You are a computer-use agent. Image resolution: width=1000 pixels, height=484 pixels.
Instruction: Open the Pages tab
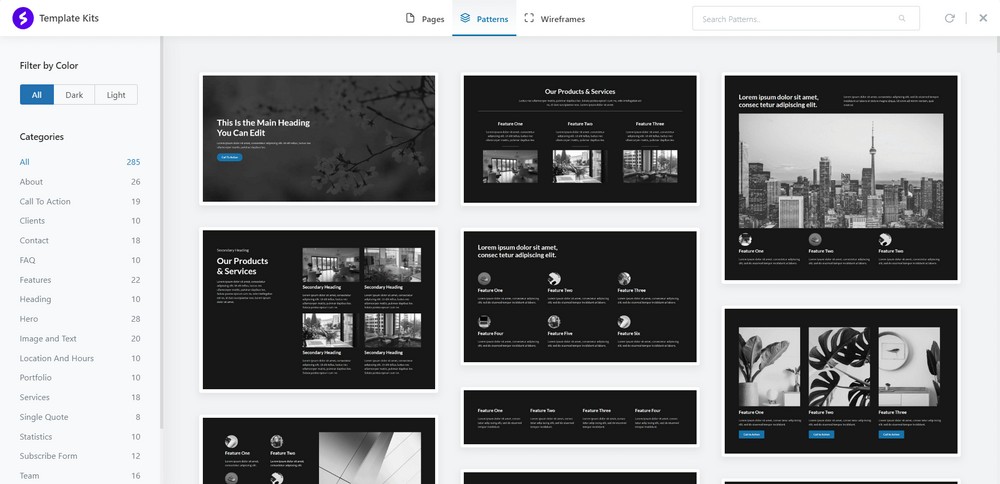pos(425,19)
